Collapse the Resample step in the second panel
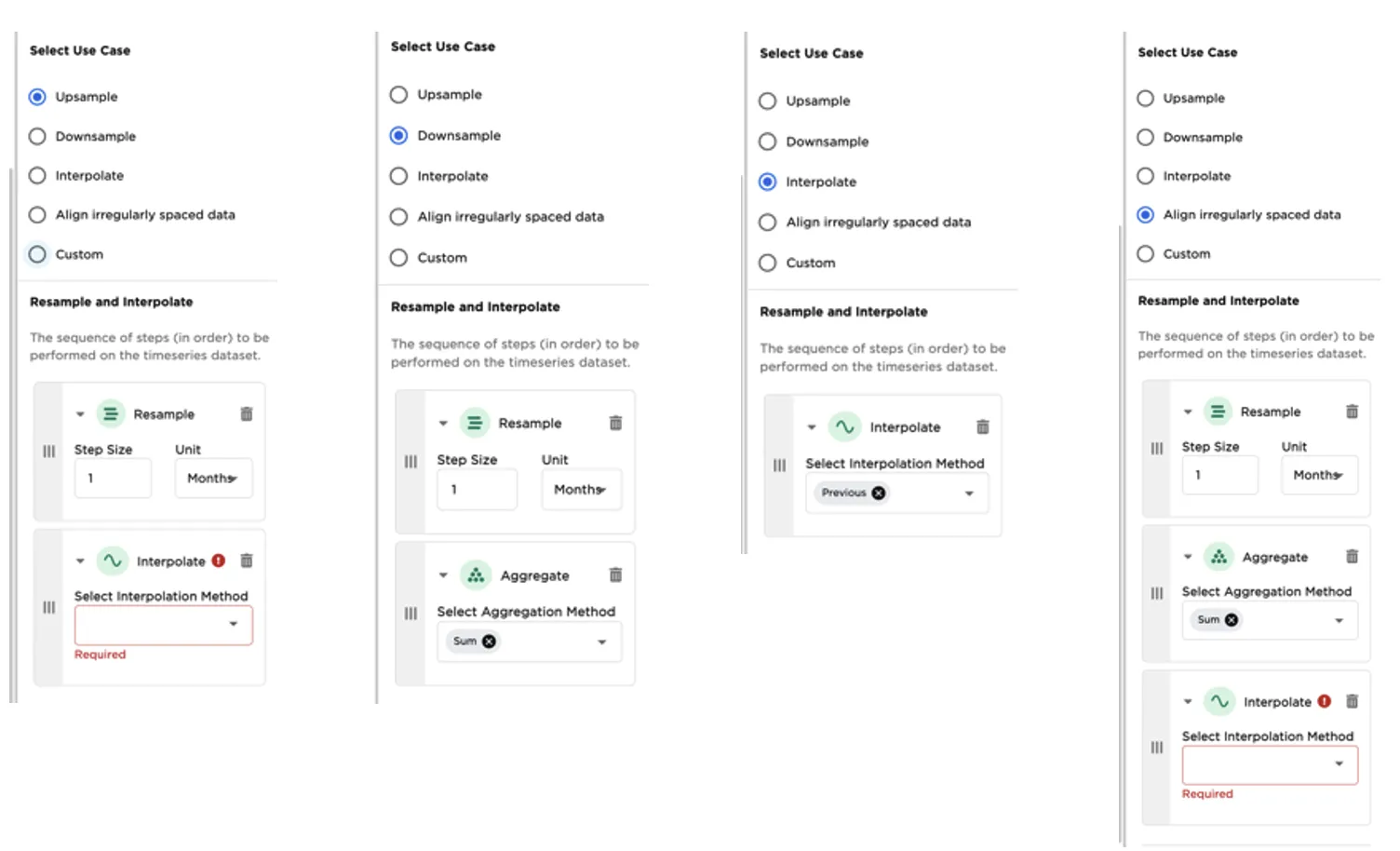This screenshot has height=851, width=1400. [443, 424]
